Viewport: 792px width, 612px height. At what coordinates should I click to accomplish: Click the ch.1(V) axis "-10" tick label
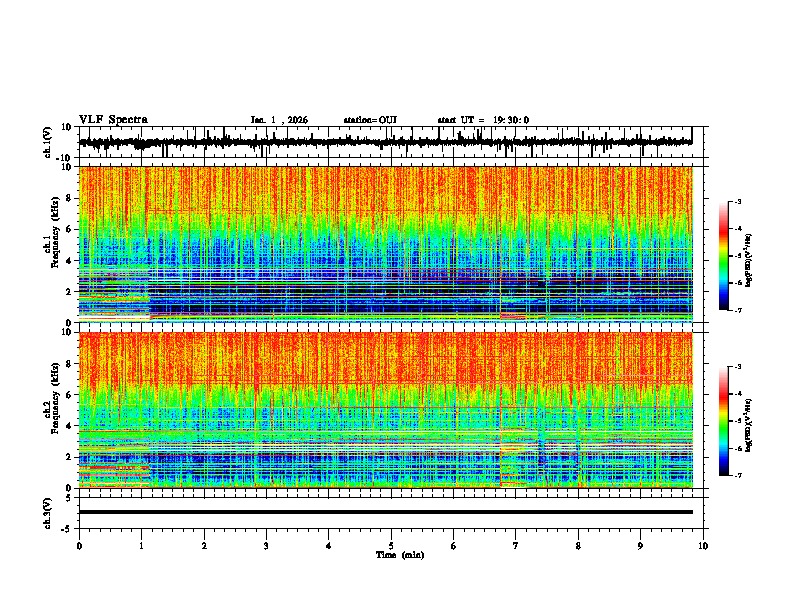[64, 158]
